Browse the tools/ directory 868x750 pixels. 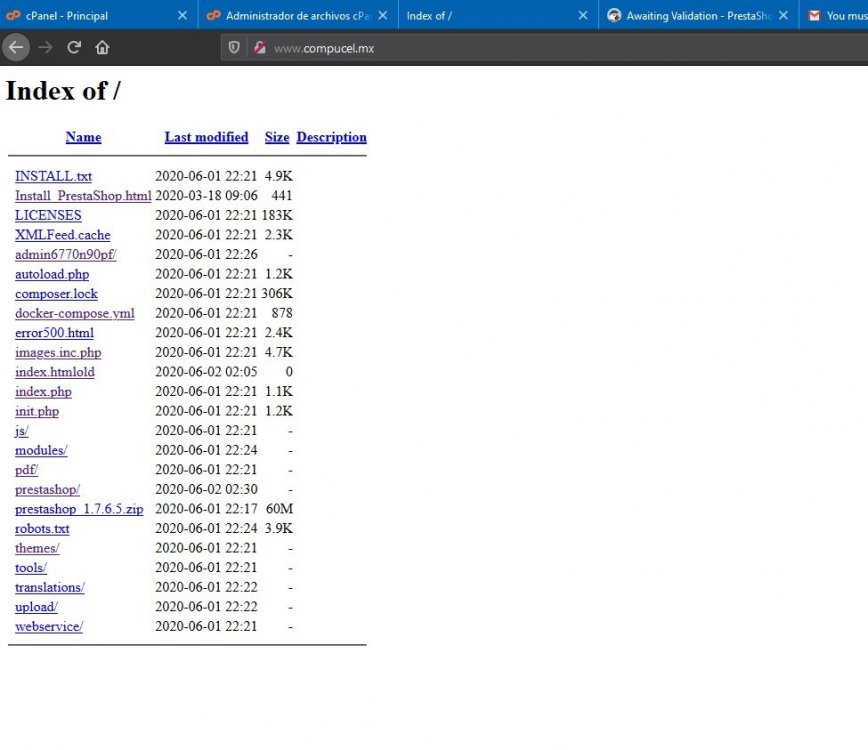click(x=31, y=568)
